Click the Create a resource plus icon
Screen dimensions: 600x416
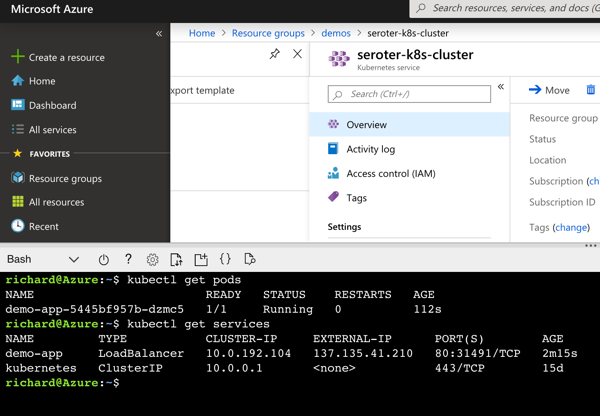point(17,57)
